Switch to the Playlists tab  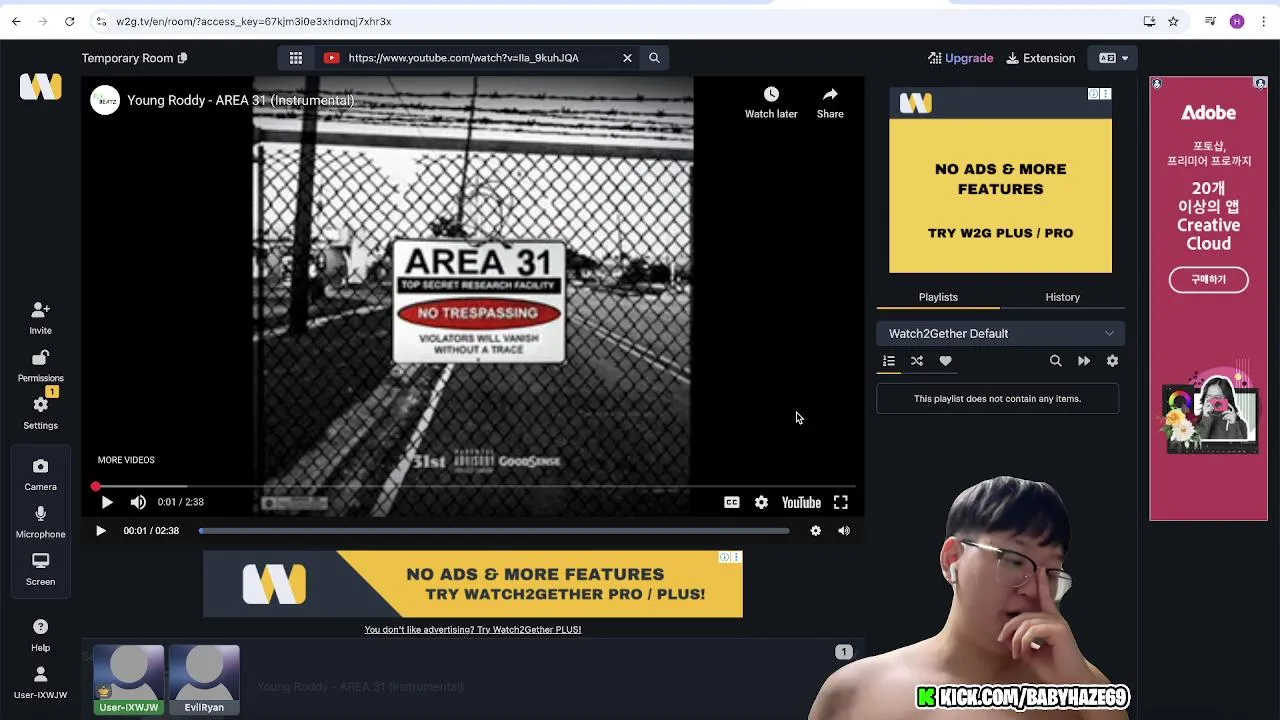(x=938, y=297)
